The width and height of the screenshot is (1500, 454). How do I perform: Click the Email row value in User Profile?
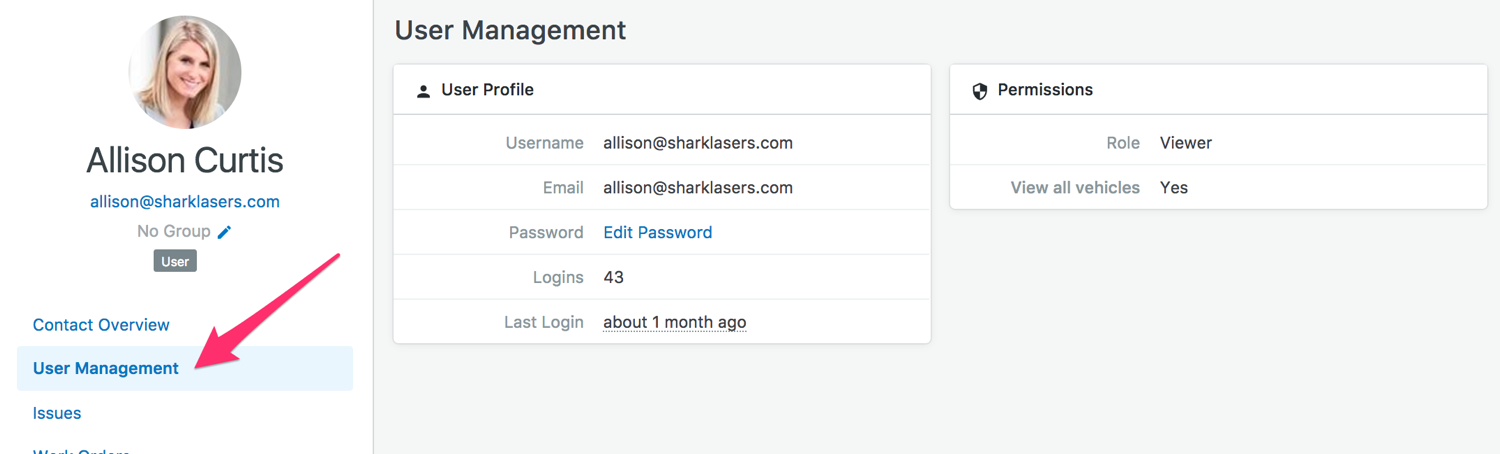(x=697, y=188)
